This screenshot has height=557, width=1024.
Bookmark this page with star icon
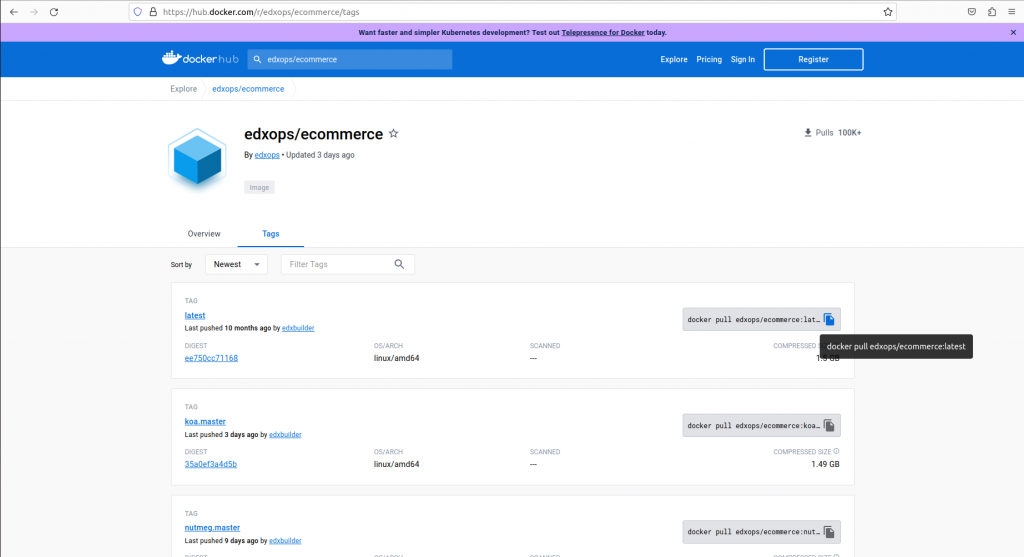pos(888,12)
